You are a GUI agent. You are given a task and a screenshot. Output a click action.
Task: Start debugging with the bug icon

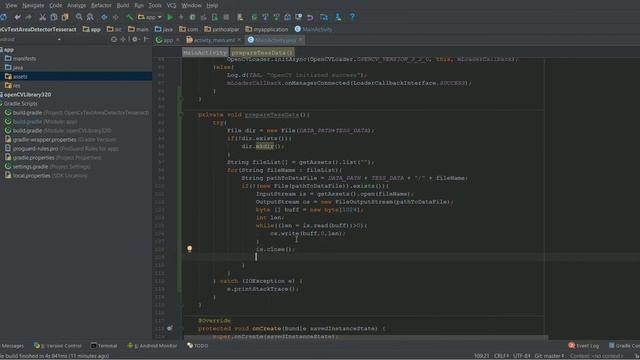coord(193,17)
